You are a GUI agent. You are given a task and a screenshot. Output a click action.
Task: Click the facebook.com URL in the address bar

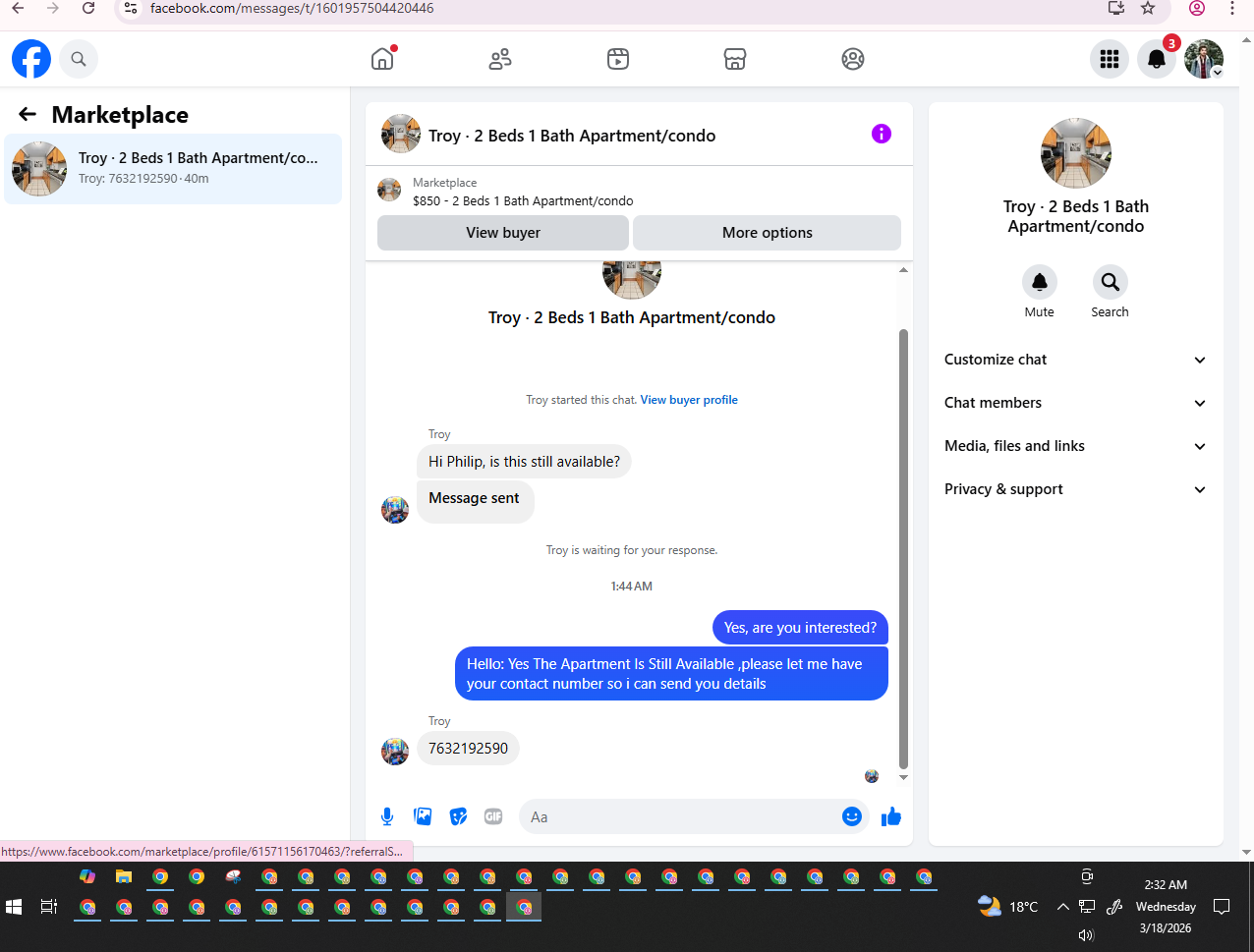[x=292, y=8]
